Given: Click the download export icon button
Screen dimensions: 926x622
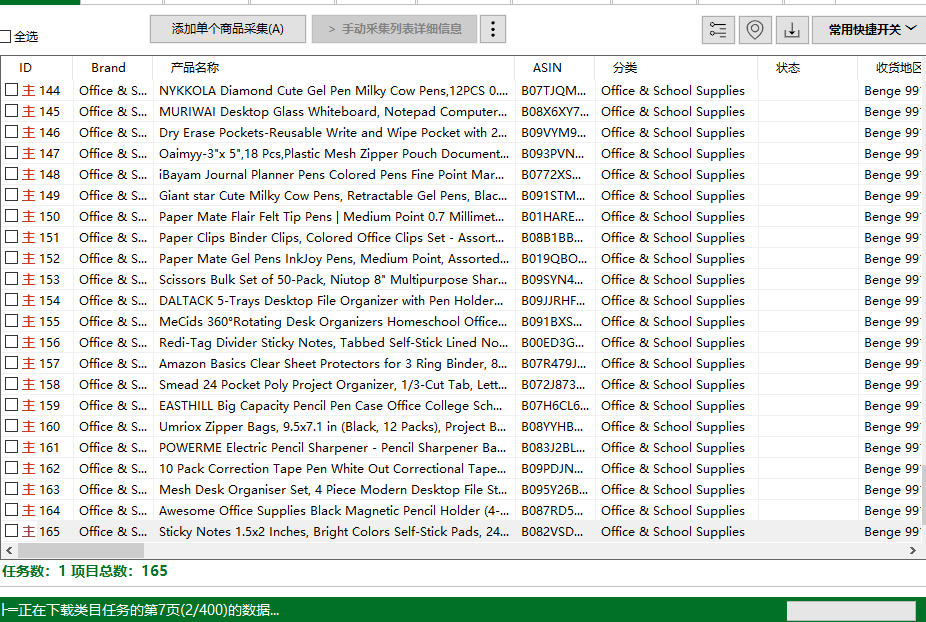Looking at the screenshot, I should (792, 30).
